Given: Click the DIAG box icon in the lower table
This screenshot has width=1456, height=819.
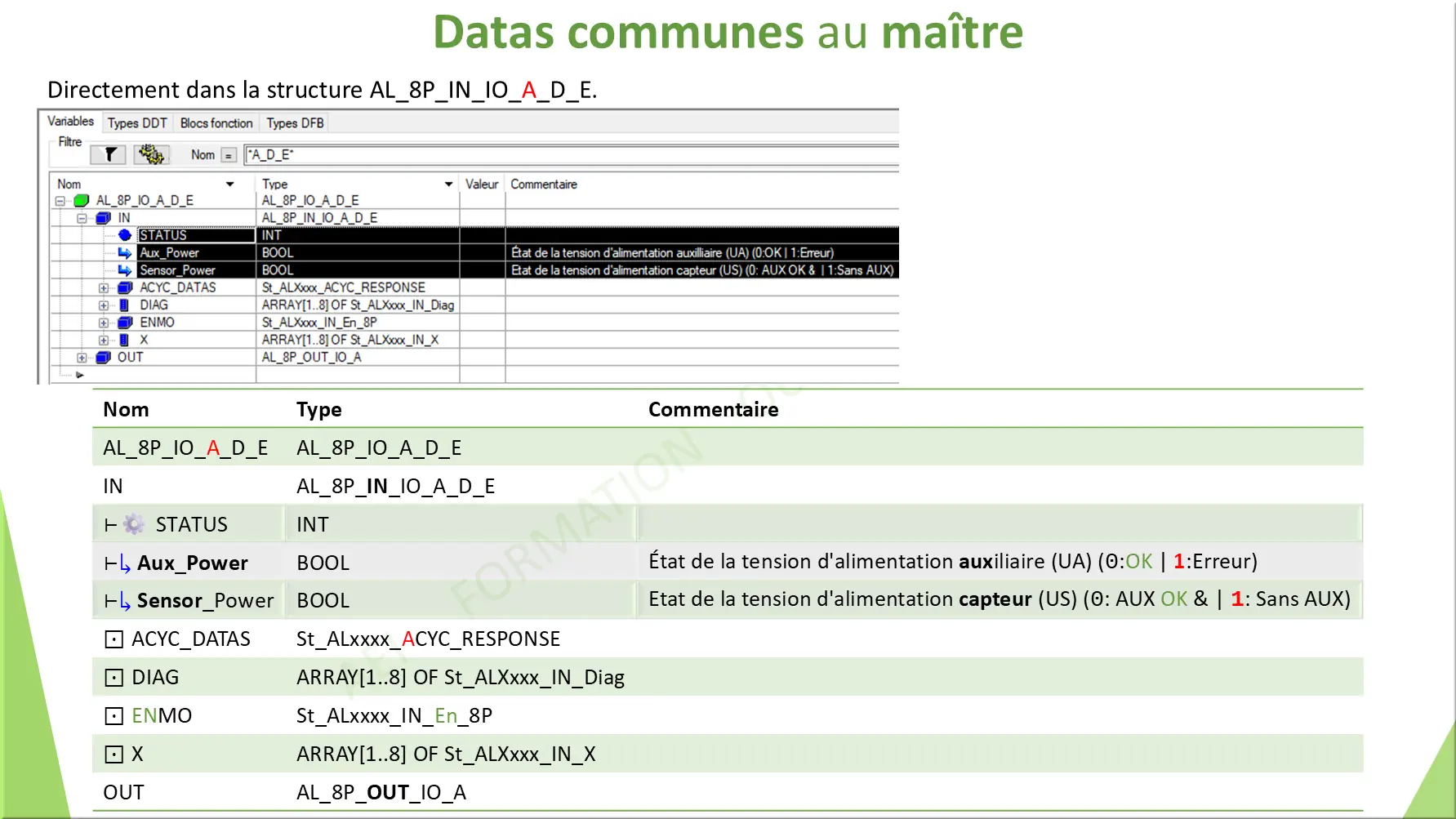Looking at the screenshot, I should (x=114, y=679).
